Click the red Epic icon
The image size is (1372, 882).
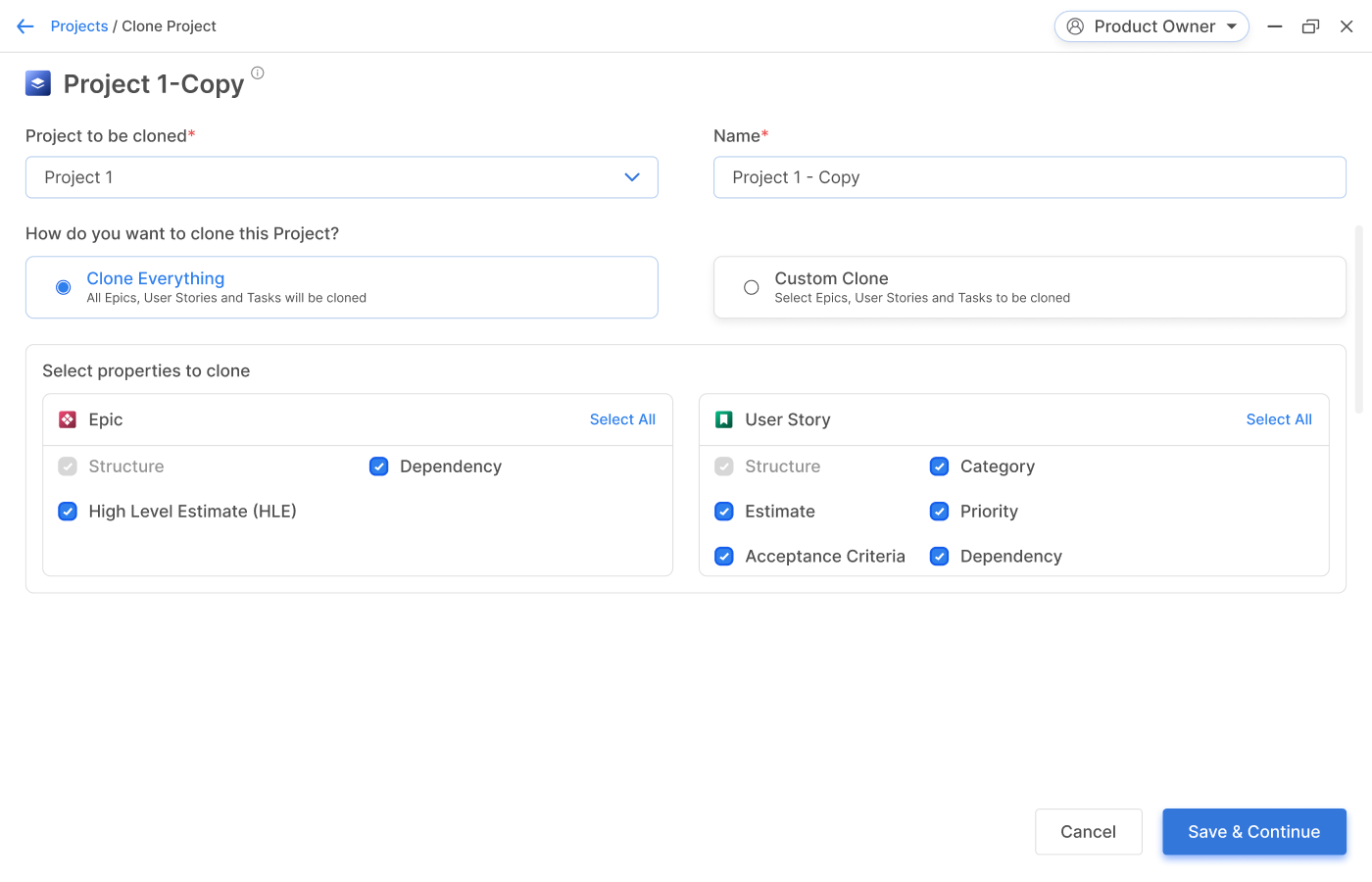pyautogui.click(x=68, y=419)
